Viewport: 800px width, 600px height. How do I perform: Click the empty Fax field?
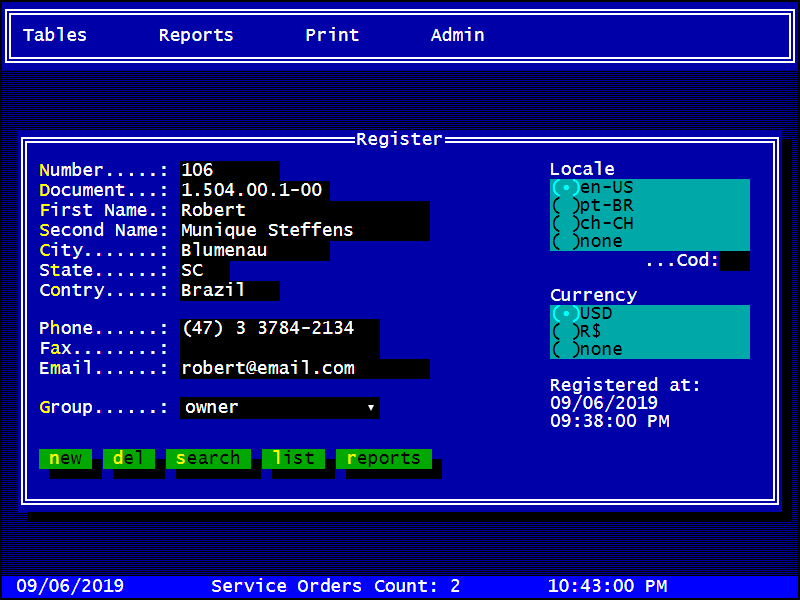[x=280, y=348]
